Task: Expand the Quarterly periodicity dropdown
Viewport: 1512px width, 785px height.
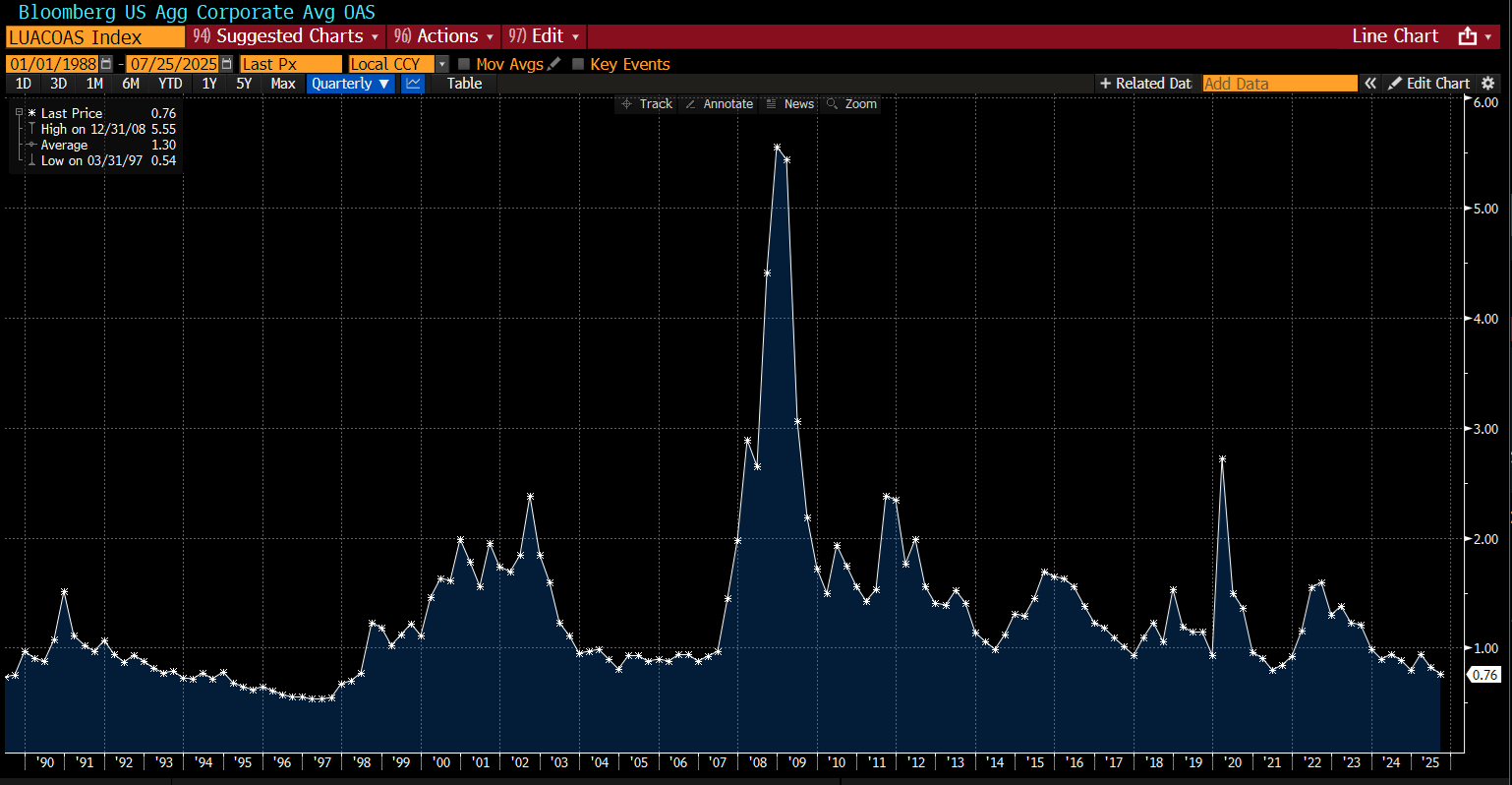Action: click(350, 84)
